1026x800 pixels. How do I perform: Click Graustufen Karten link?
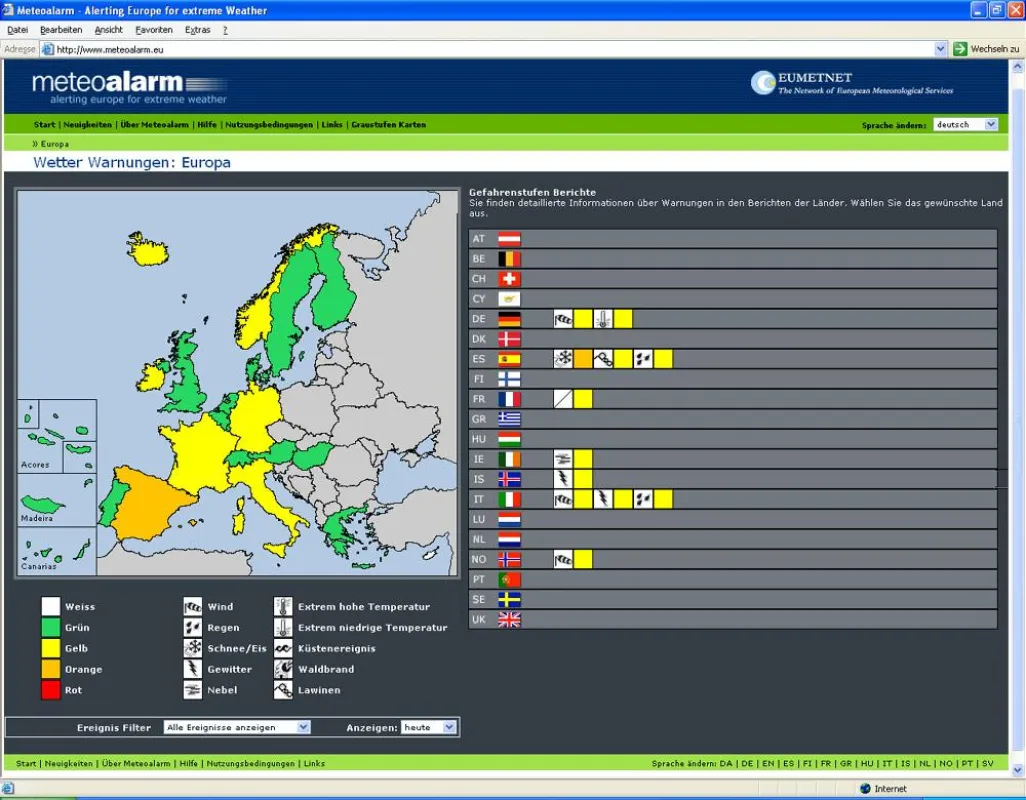pyautogui.click(x=389, y=124)
